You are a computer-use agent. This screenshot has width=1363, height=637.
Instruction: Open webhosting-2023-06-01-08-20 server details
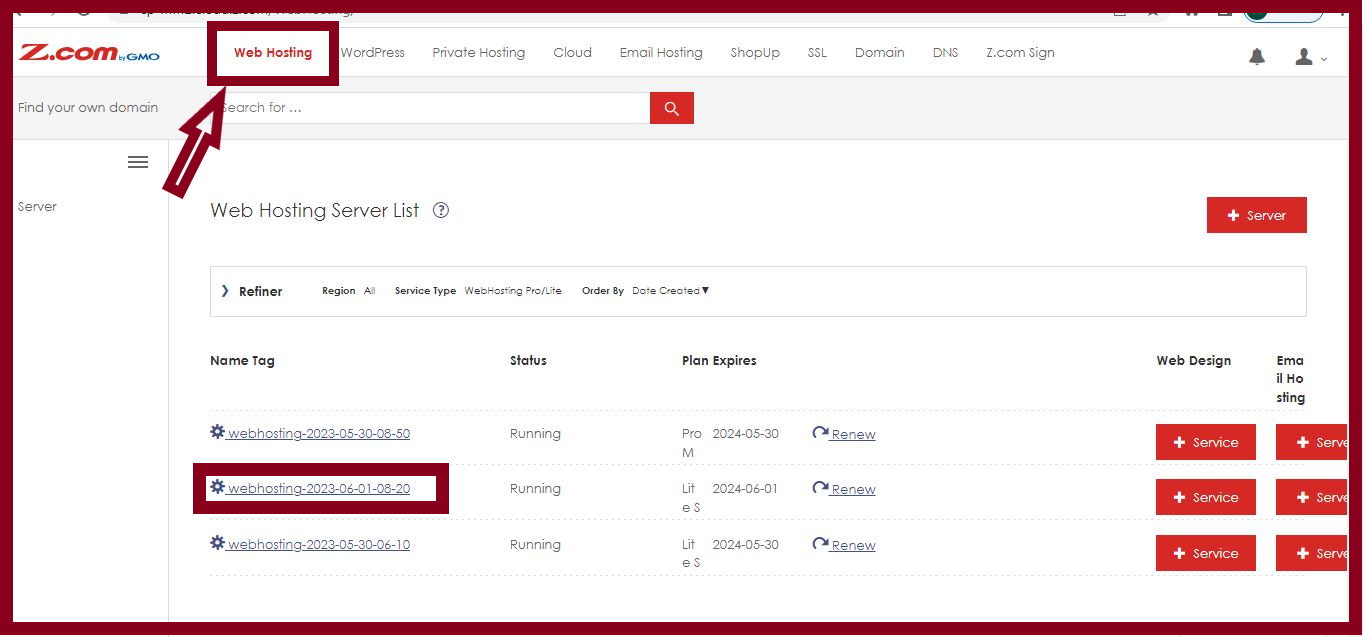320,487
